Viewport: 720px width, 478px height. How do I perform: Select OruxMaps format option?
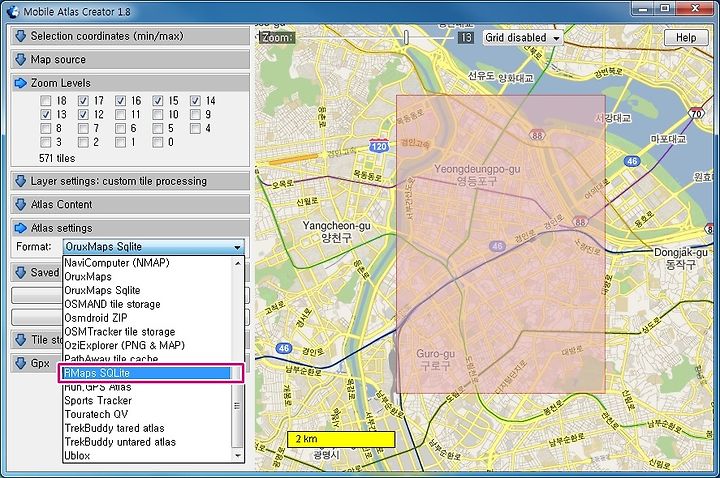[147, 277]
